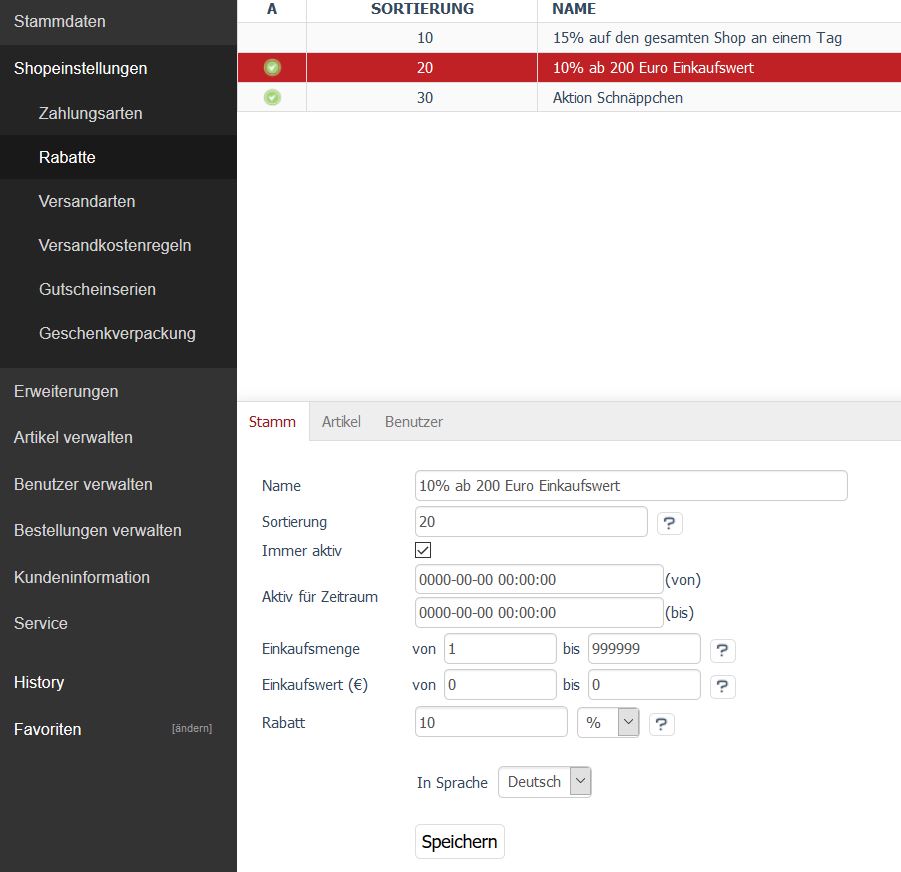
Task: Select the 15% auf den gesamten Shop row
Action: coord(696,38)
